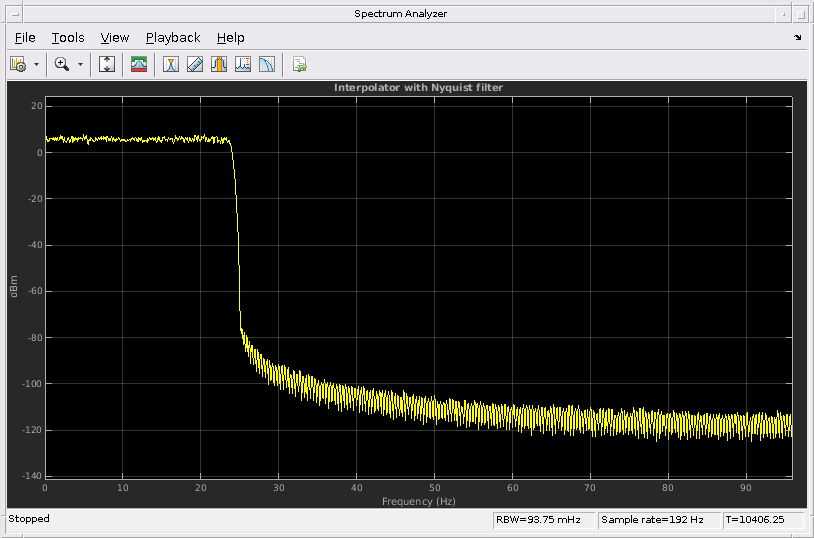814x538 pixels.
Task: Open the CCDF Measurements tool
Action: click(x=266, y=64)
